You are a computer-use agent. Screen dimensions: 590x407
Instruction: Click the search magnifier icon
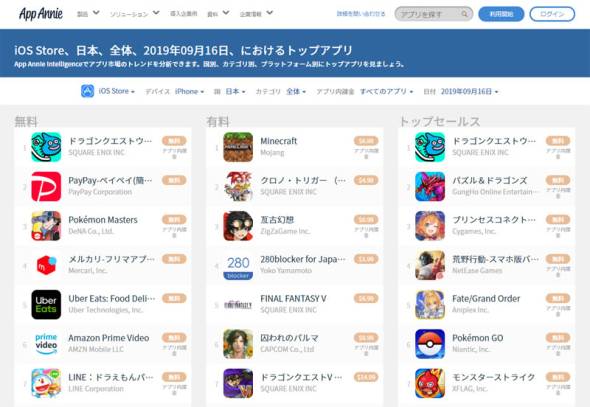click(465, 14)
